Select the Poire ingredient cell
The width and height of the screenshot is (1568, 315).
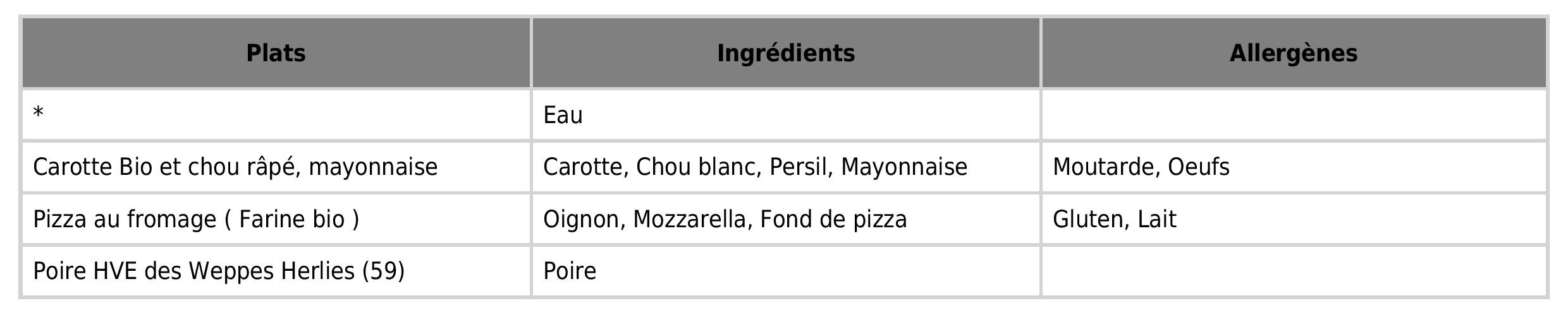(570, 271)
